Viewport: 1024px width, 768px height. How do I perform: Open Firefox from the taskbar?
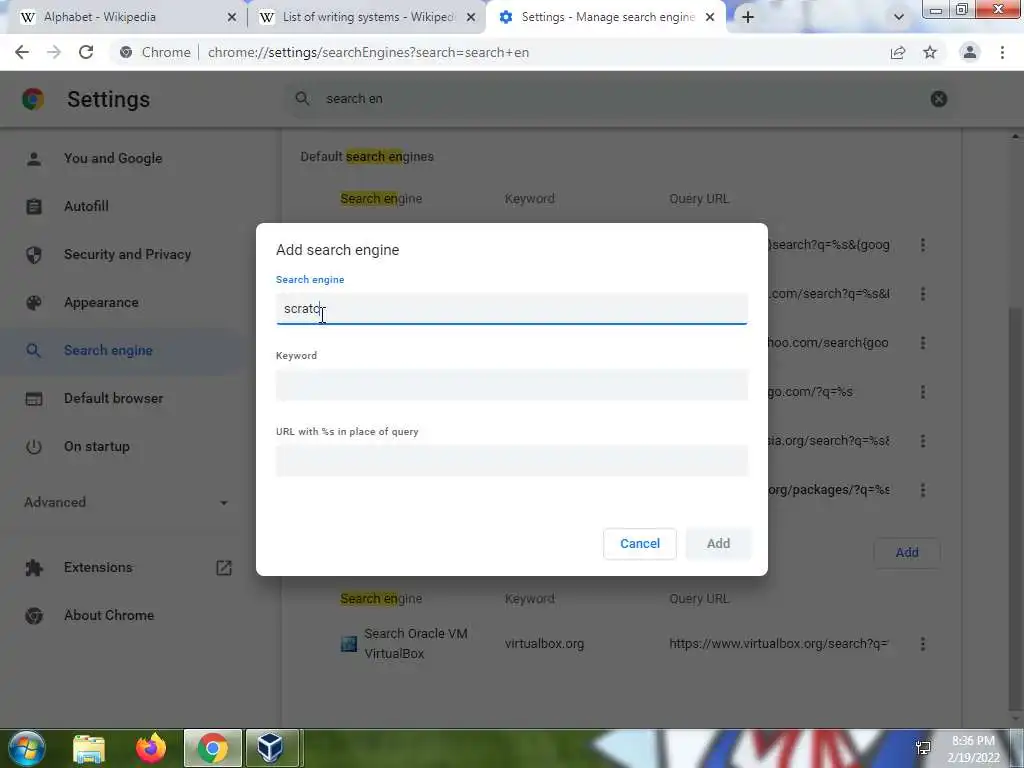click(x=150, y=748)
